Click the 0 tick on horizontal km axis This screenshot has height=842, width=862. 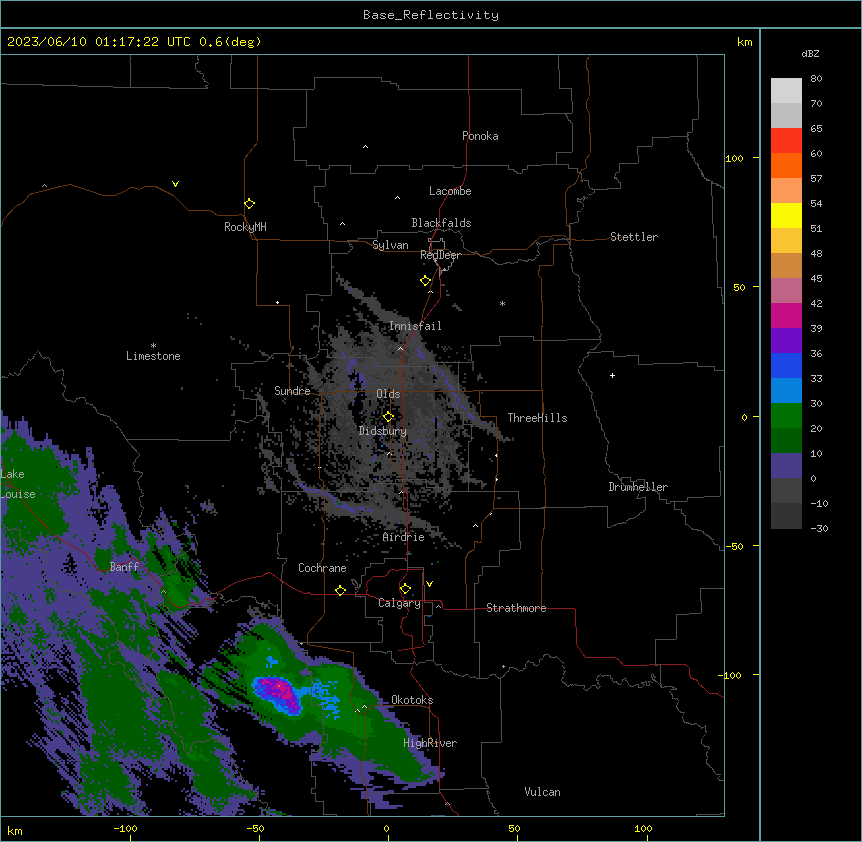[386, 828]
